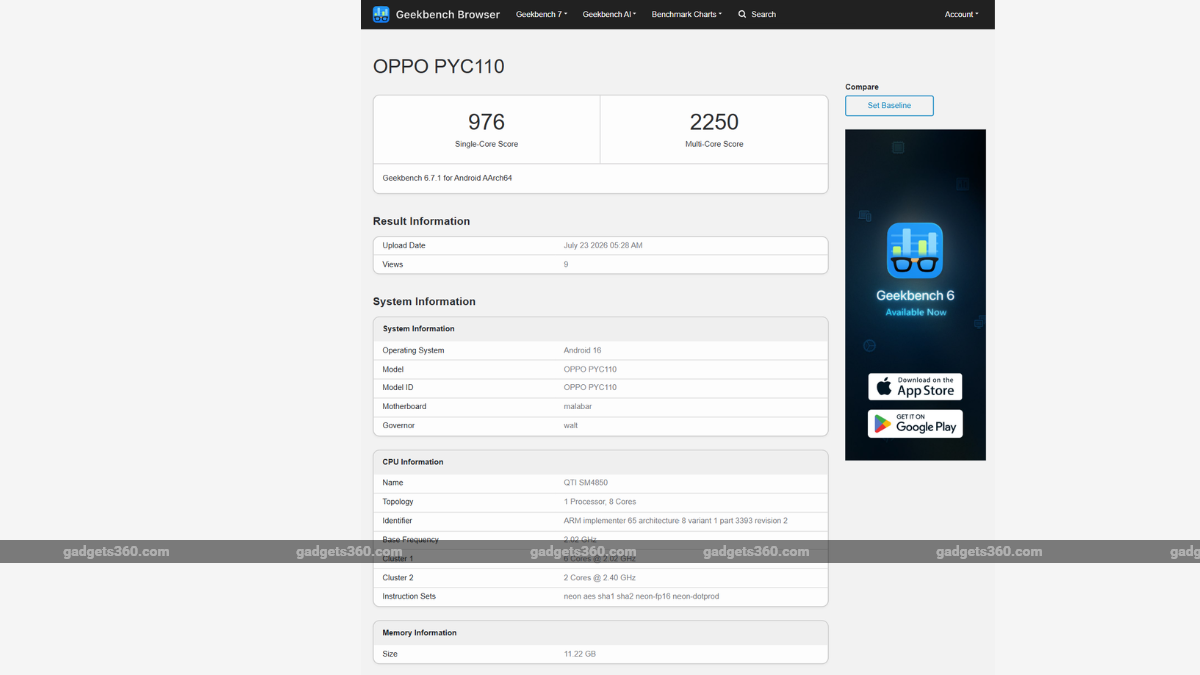Click the ARM implementer identifier value
This screenshot has width=1200, height=675.
tap(676, 520)
